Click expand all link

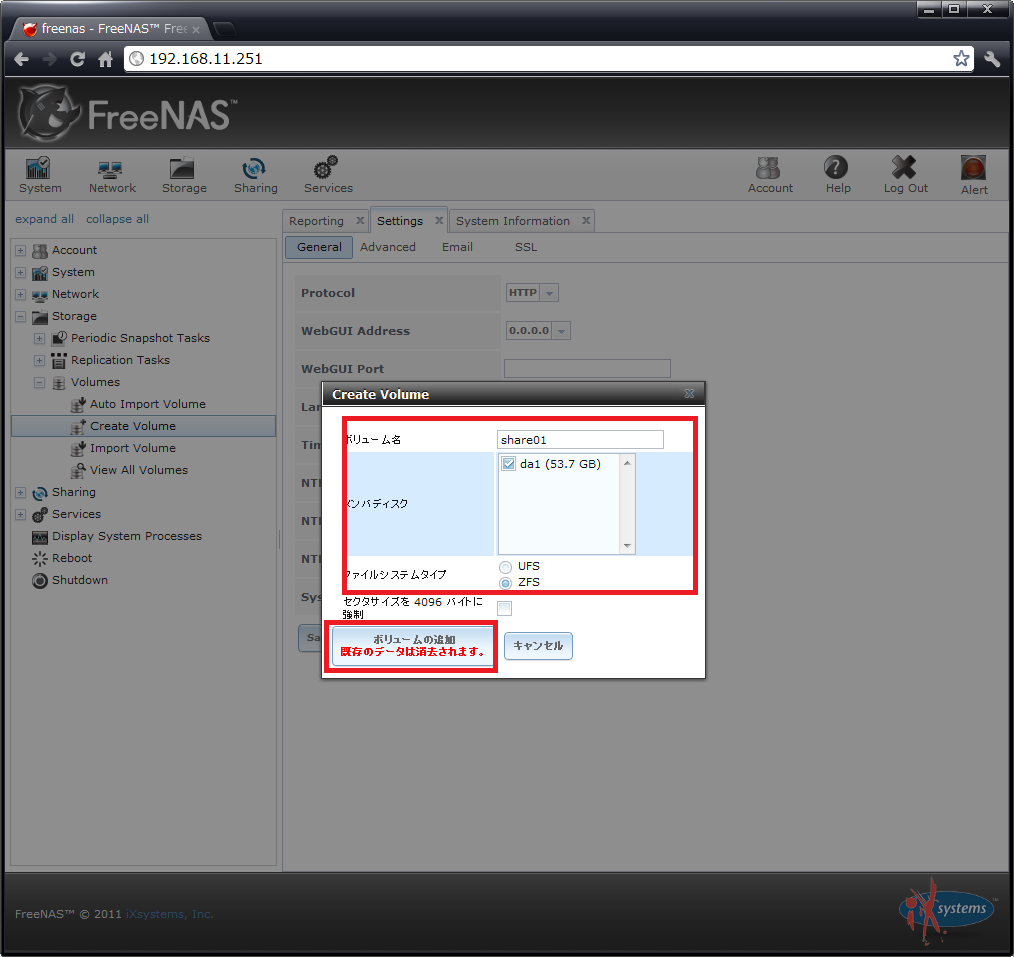45,219
